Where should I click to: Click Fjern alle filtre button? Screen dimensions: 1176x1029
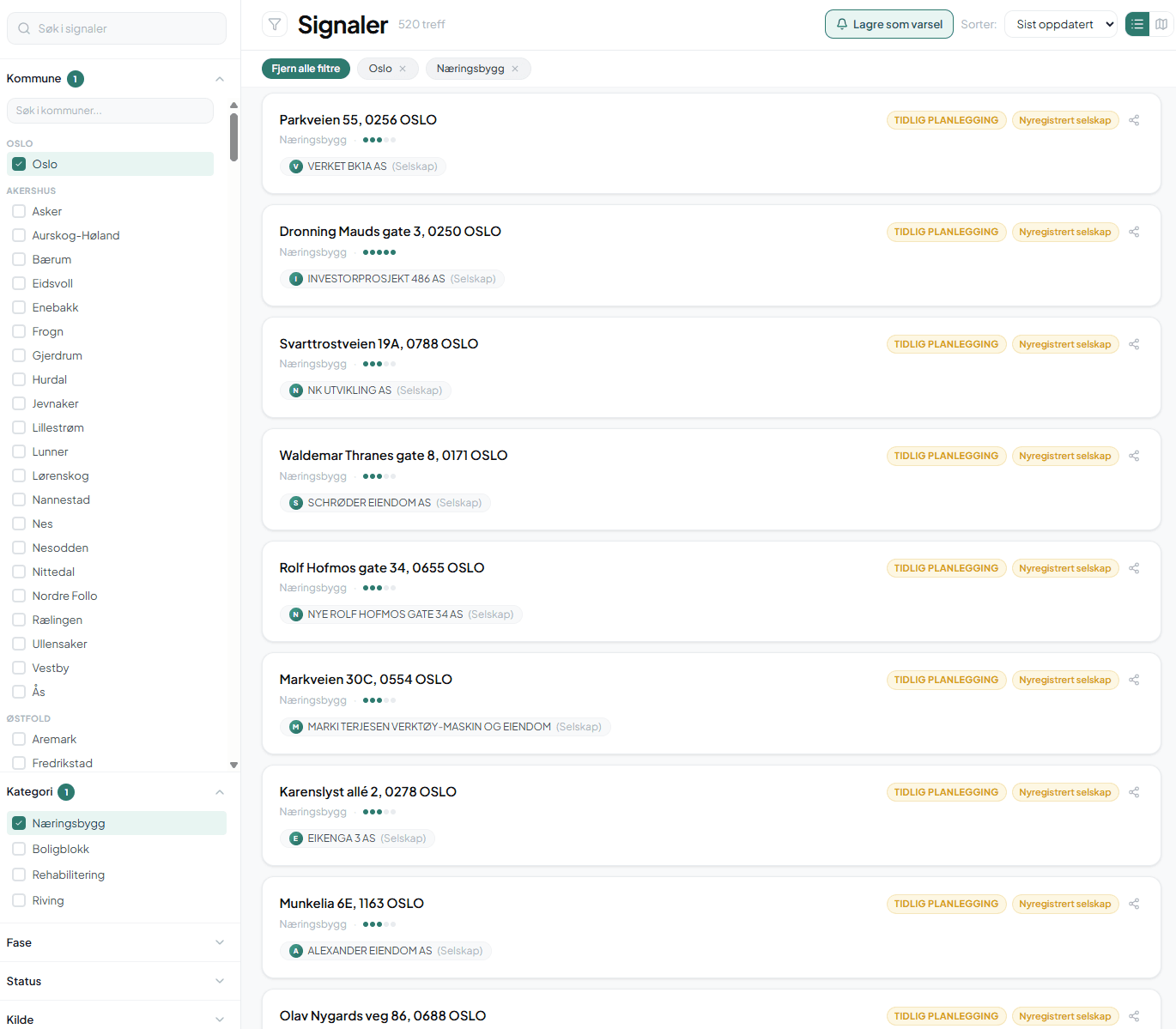pos(306,69)
